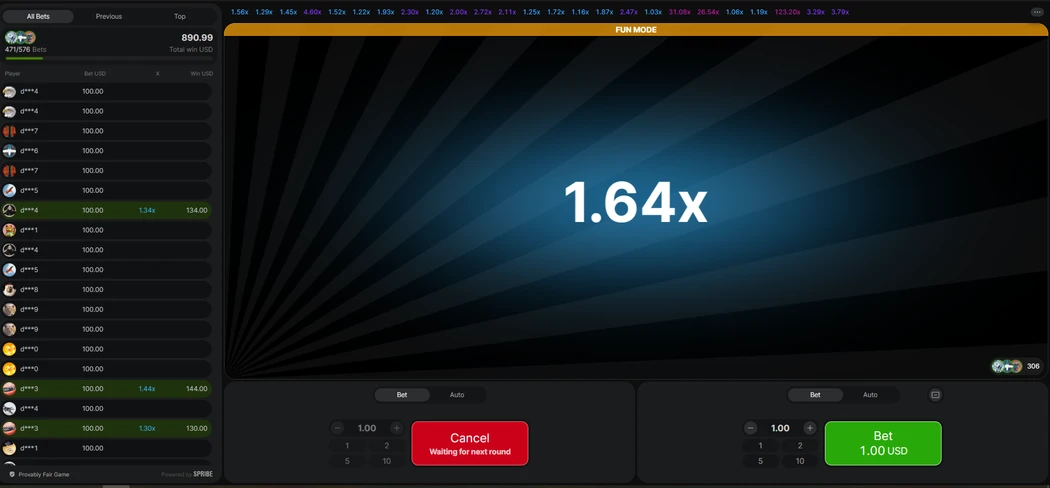Viewport: 1050px width, 488px height.
Task: Select the All Bets tab
Action: click(x=38, y=16)
